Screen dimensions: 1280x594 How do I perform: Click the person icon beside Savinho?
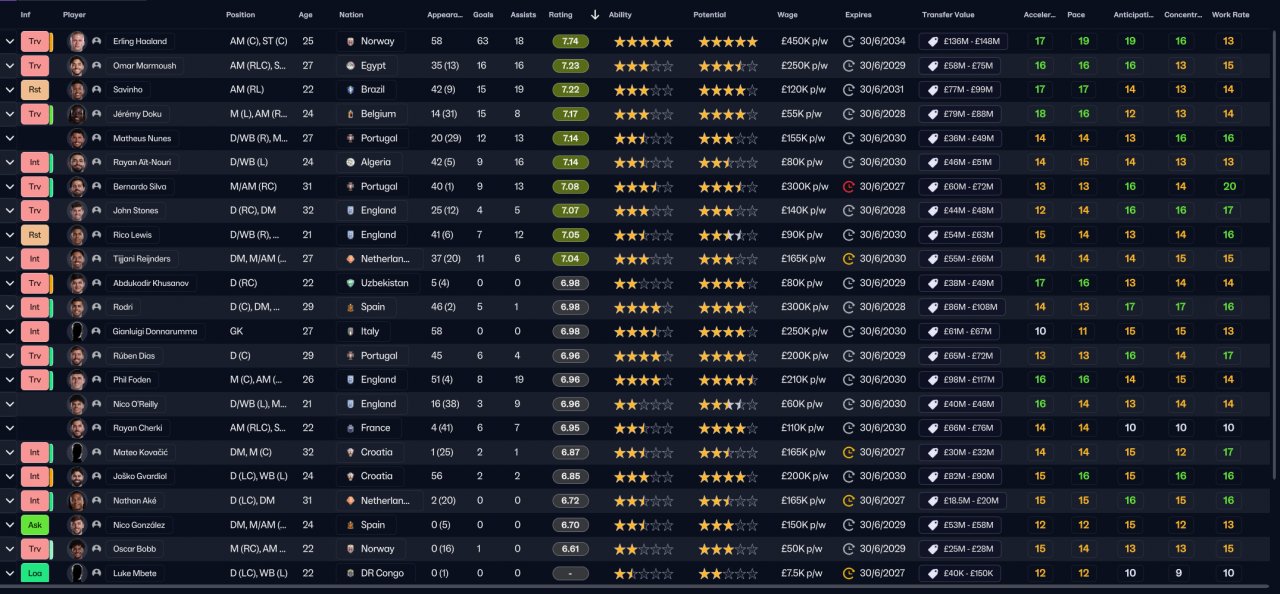(96, 90)
